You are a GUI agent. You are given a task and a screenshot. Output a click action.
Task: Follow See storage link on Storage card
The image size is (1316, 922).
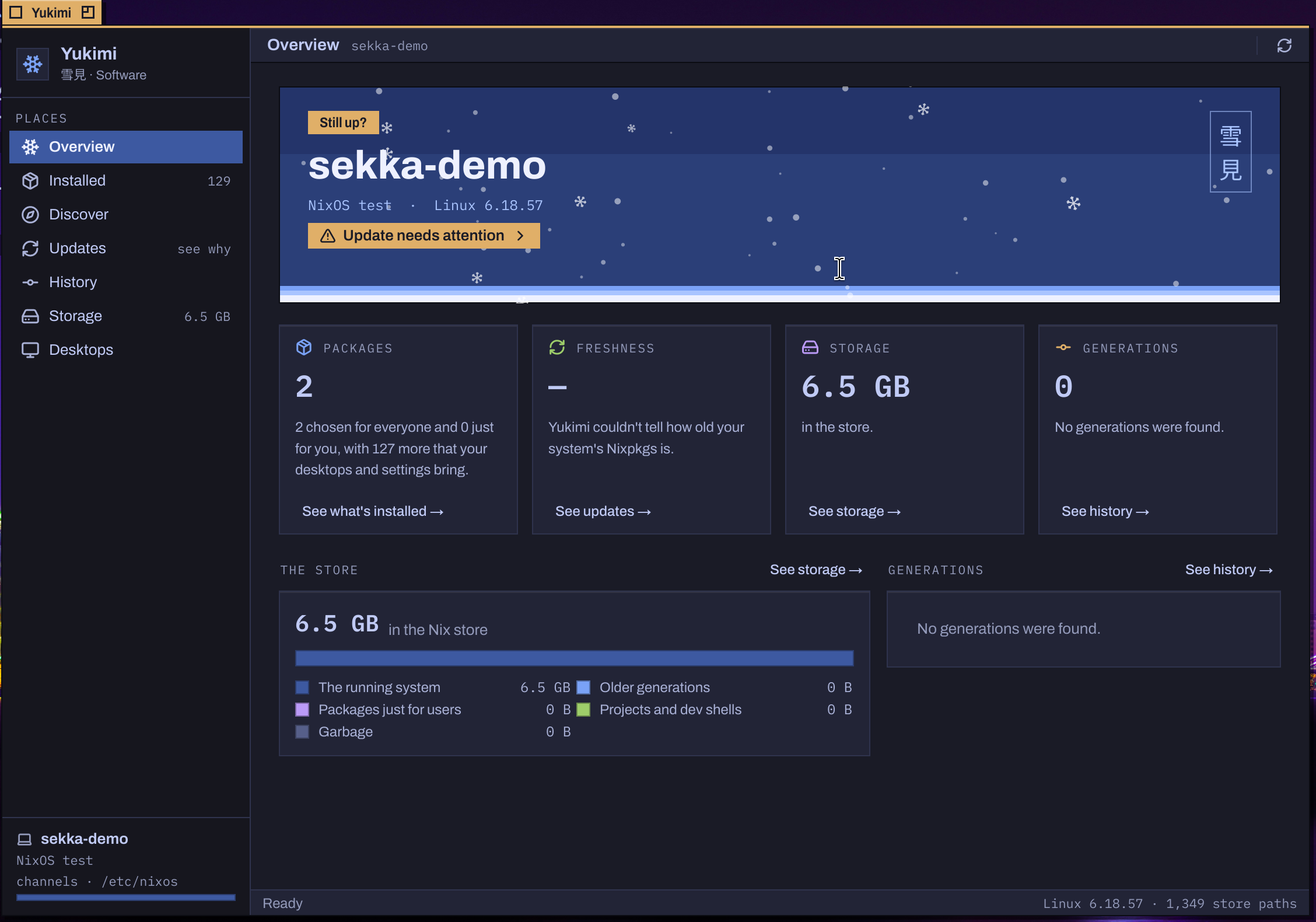[855, 511]
